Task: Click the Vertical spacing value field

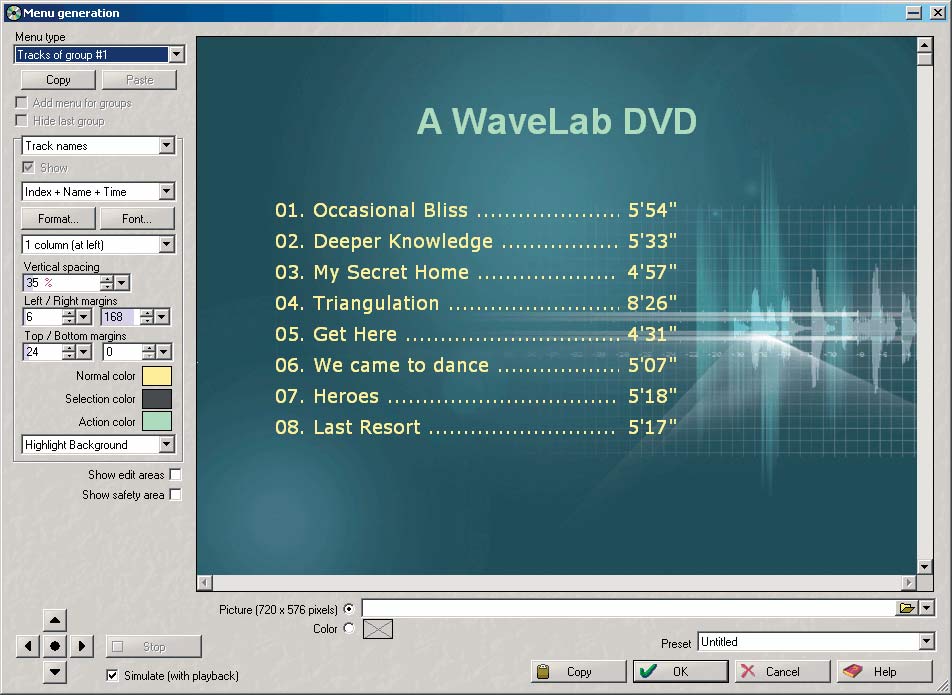Action: [x=61, y=283]
